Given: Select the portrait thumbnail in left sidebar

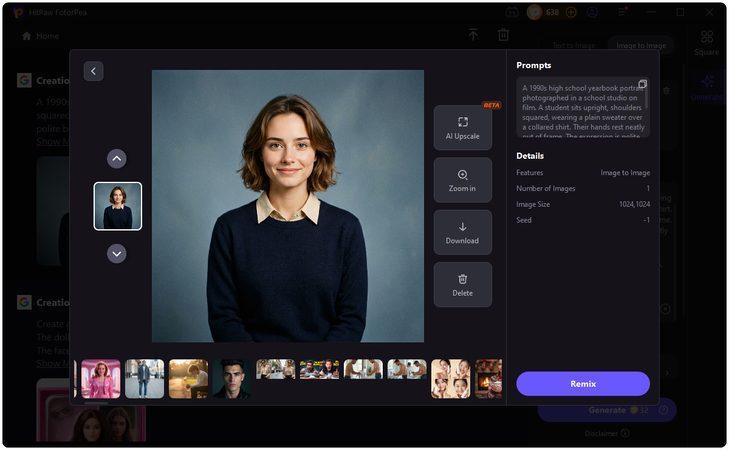Looking at the screenshot, I should (x=118, y=206).
